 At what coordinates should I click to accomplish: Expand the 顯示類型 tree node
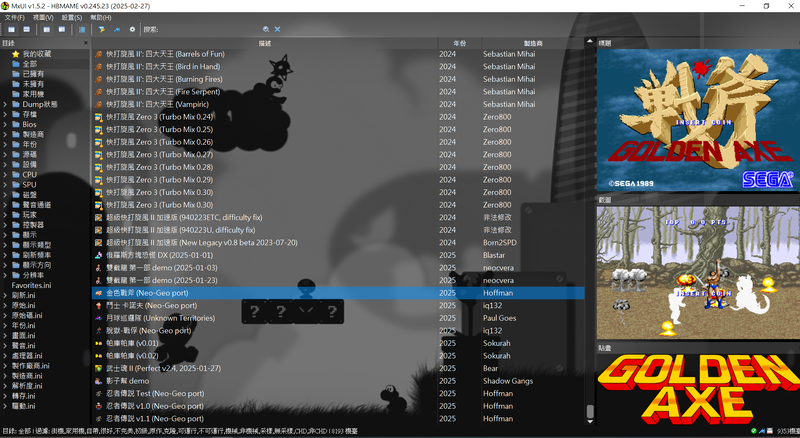click(5, 245)
